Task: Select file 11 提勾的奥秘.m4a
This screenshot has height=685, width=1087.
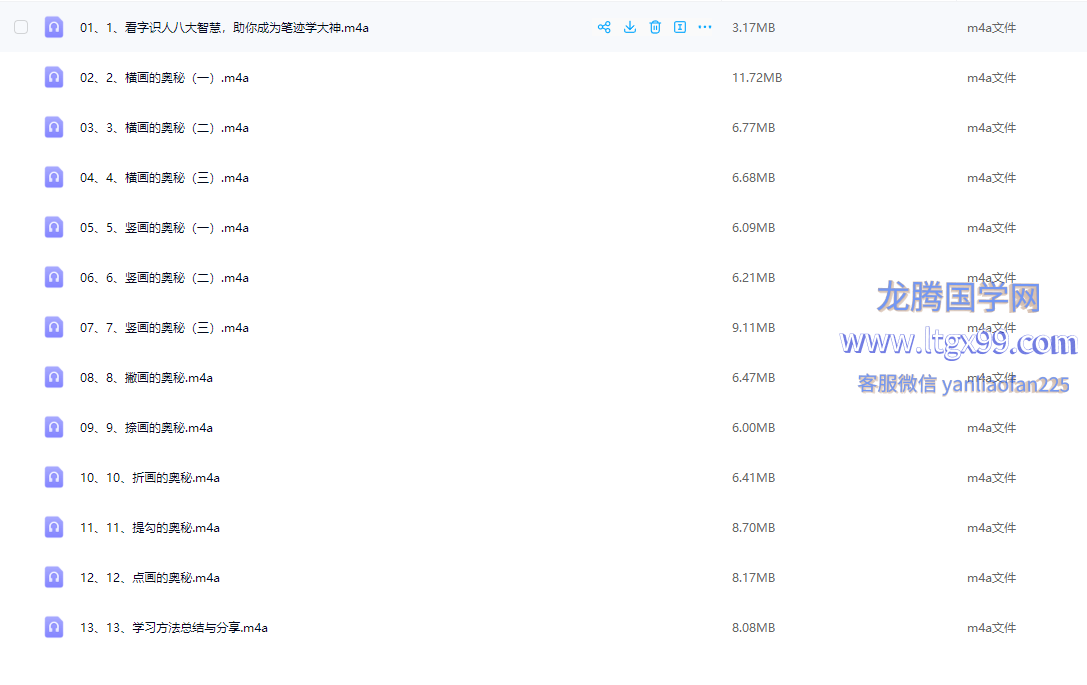Action: click(x=150, y=528)
